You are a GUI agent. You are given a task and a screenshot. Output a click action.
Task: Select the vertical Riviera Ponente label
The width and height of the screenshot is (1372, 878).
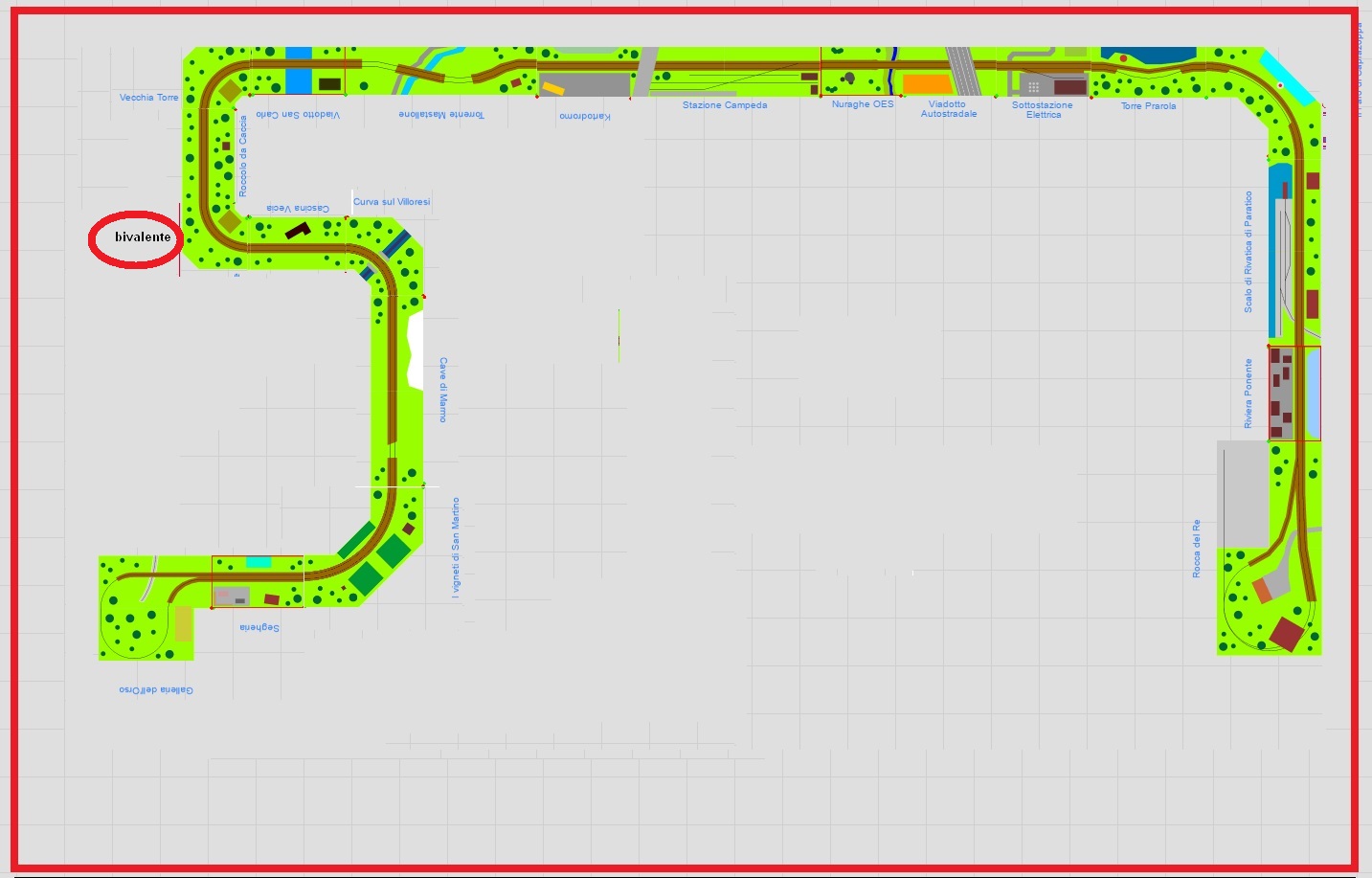click(1248, 394)
